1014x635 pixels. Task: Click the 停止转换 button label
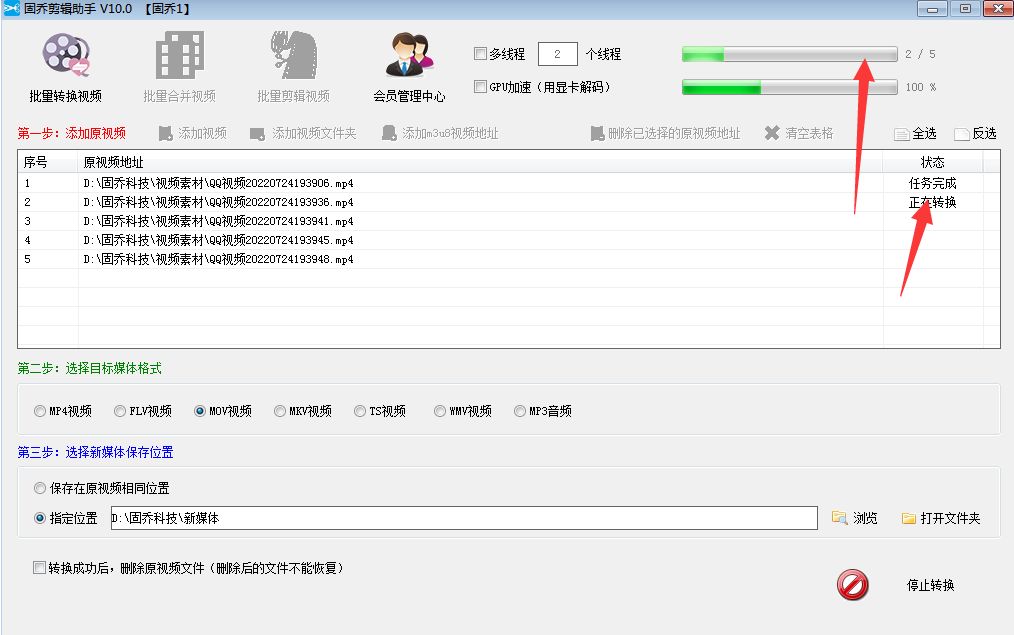pyautogui.click(x=931, y=585)
